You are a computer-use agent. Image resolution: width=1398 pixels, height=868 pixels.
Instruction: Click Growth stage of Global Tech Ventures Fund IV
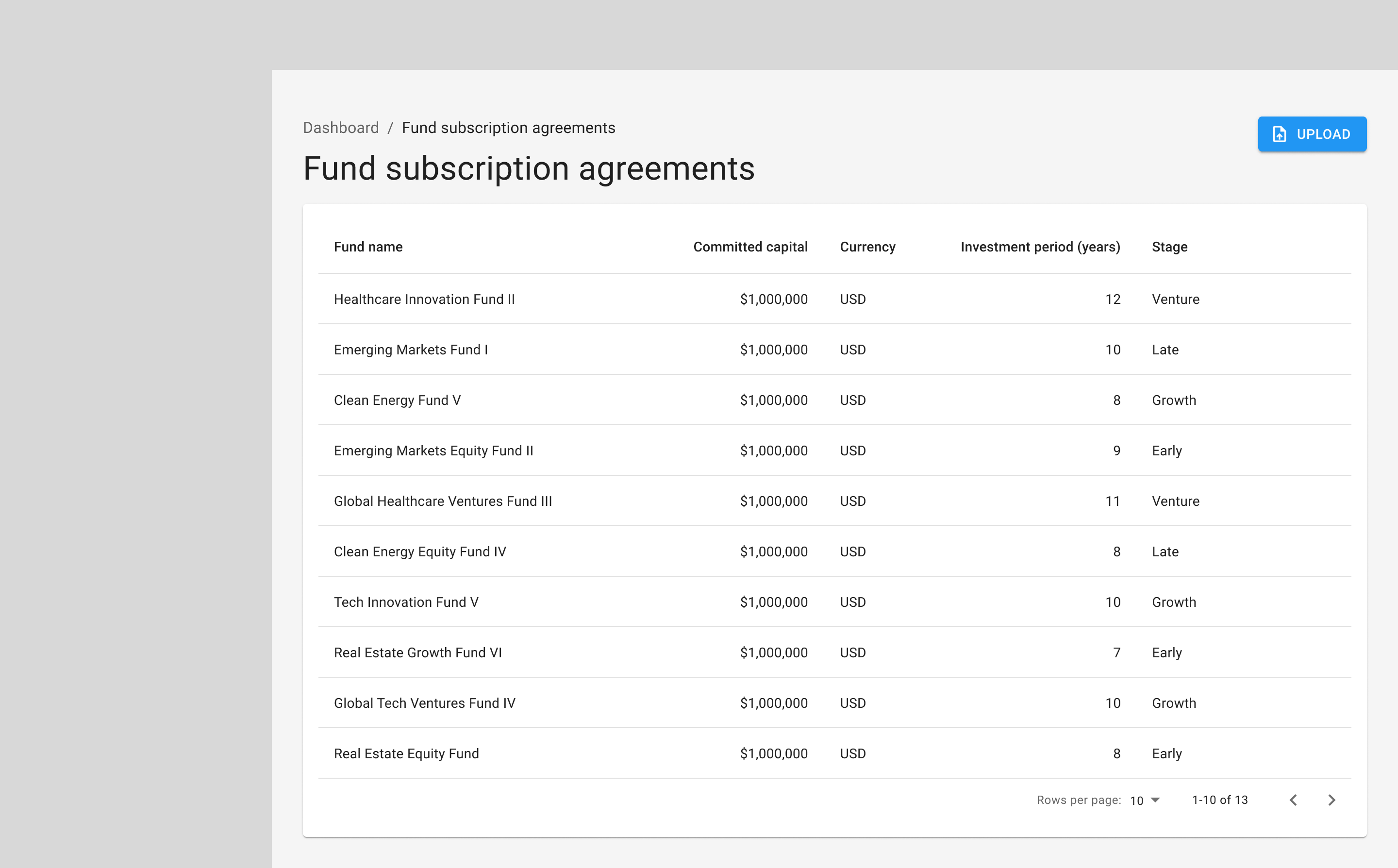(1174, 703)
